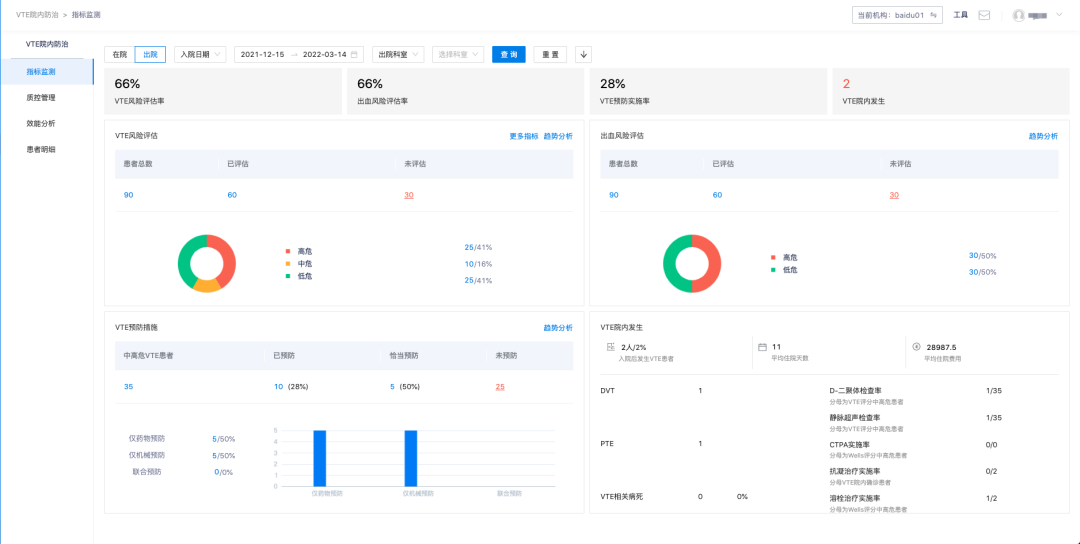
Task: Click the CTPA实施率 label
Action: point(851,445)
